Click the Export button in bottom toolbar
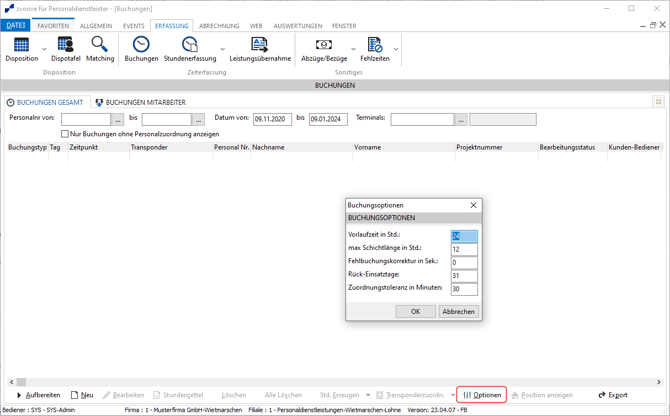This screenshot has height=416, width=670. point(613,395)
